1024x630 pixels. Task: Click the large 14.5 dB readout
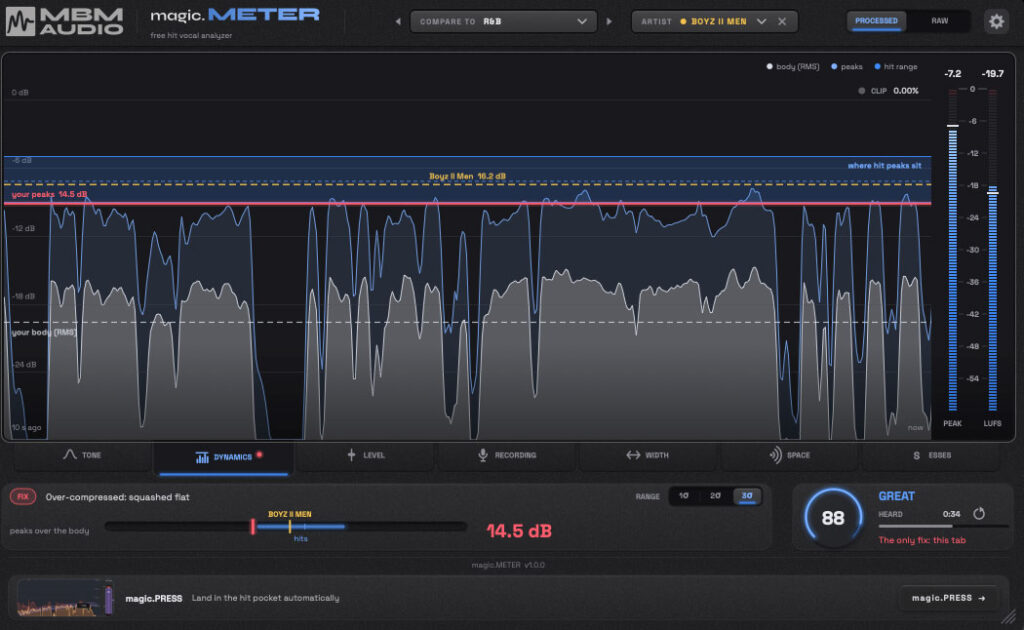[x=519, y=531]
